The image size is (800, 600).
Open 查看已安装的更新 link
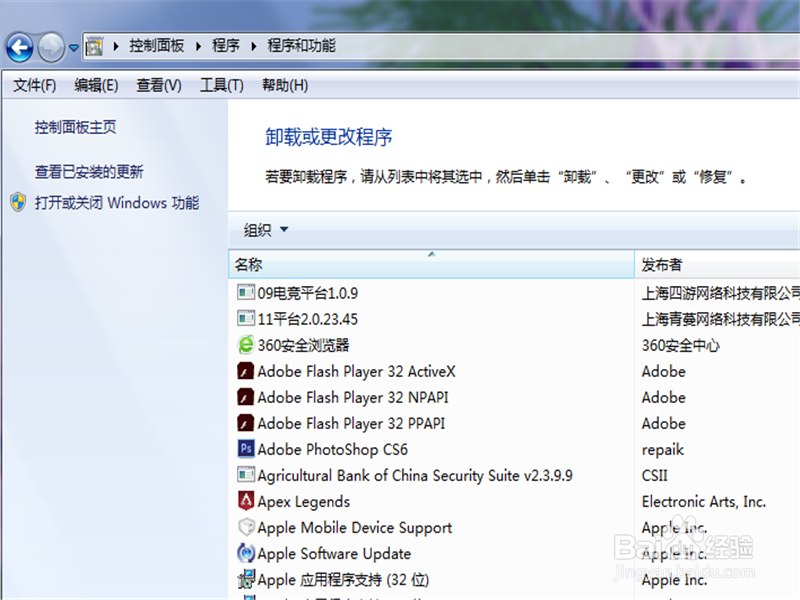click(x=89, y=172)
